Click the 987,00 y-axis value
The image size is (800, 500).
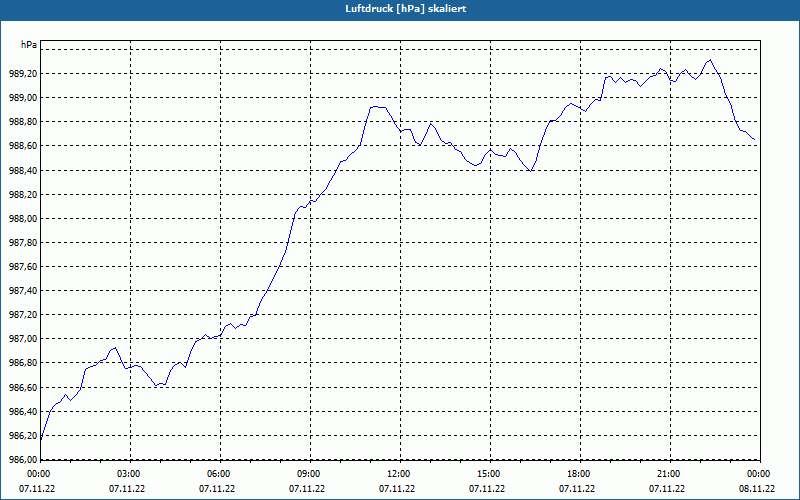tap(23, 339)
